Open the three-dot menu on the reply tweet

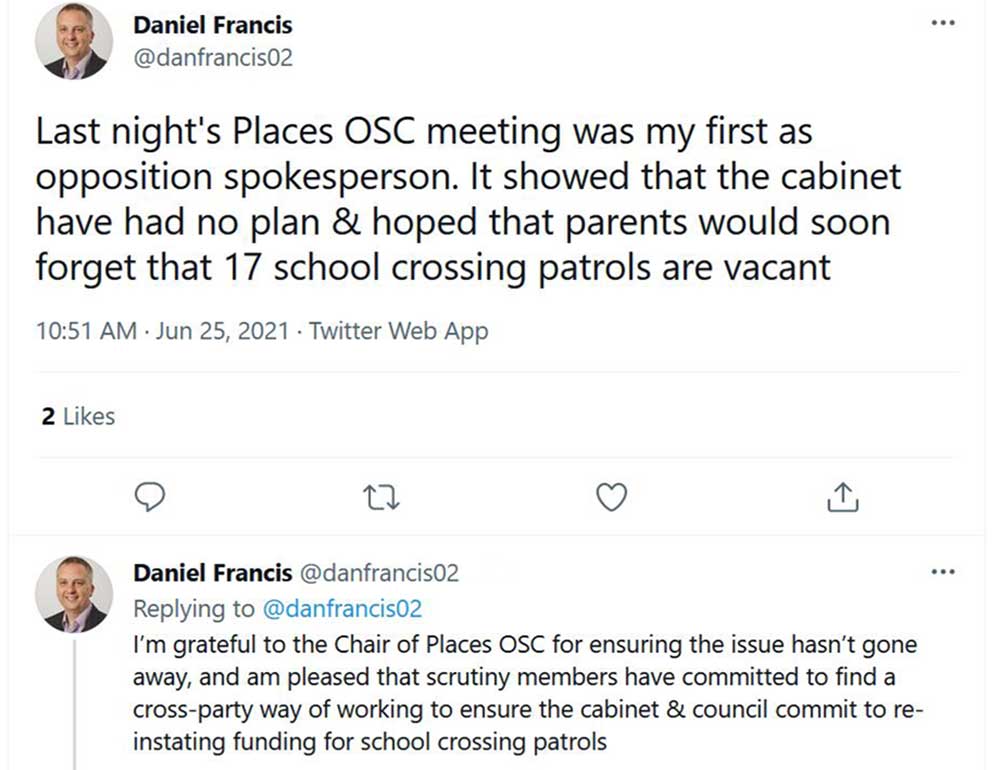(942, 572)
